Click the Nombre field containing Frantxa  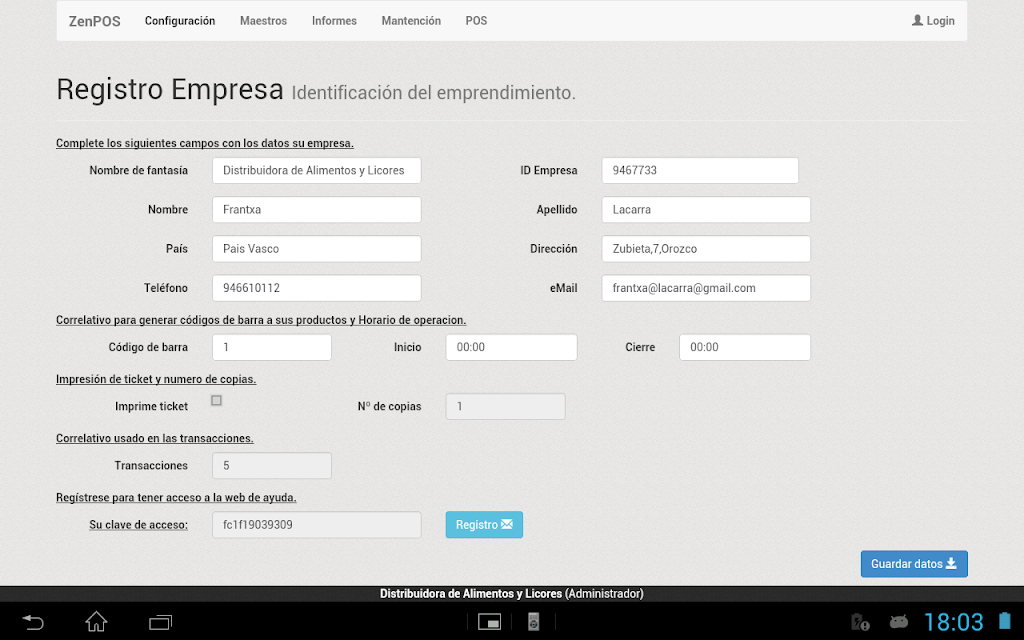(x=317, y=210)
